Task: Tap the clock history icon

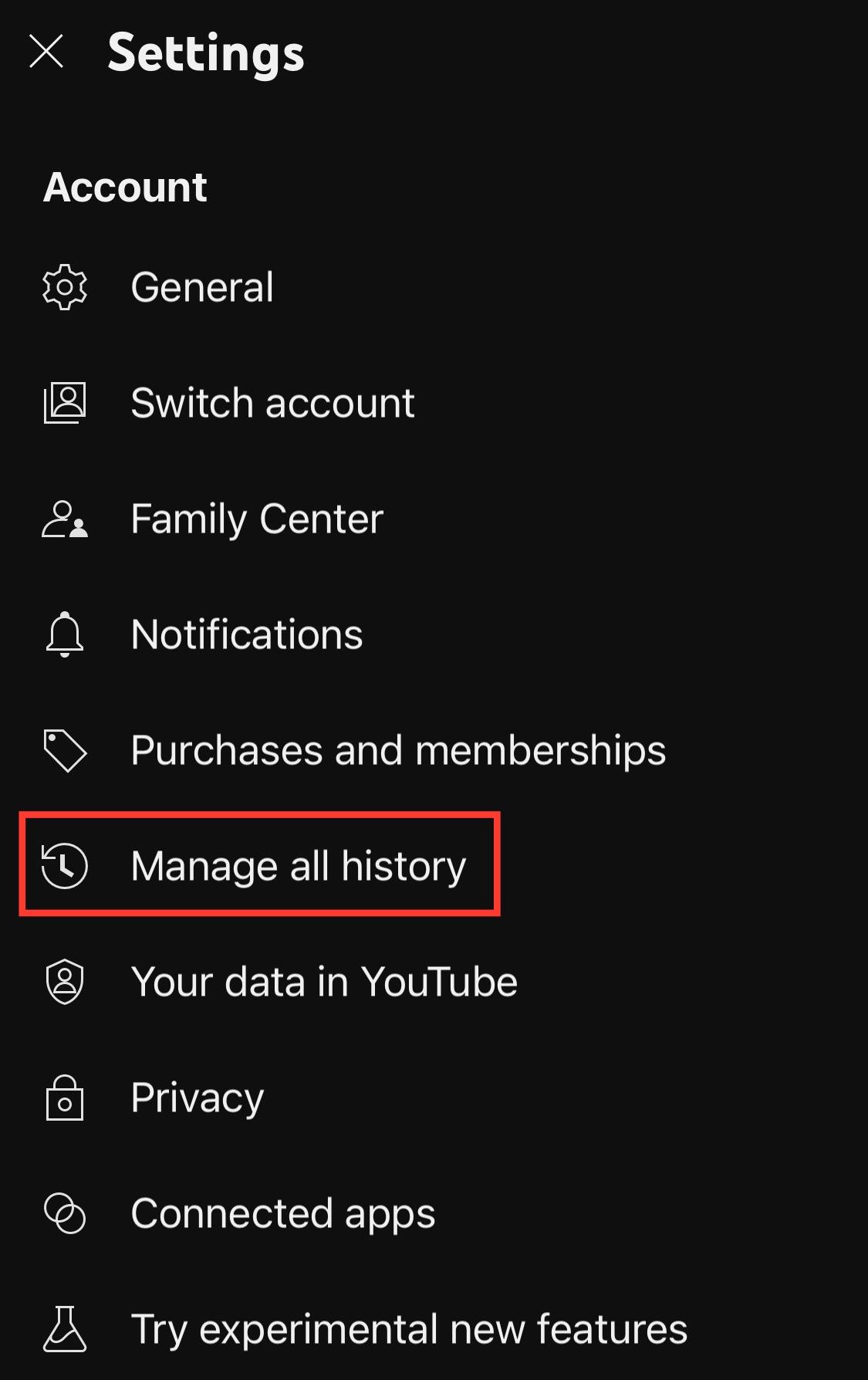Action: [65, 866]
